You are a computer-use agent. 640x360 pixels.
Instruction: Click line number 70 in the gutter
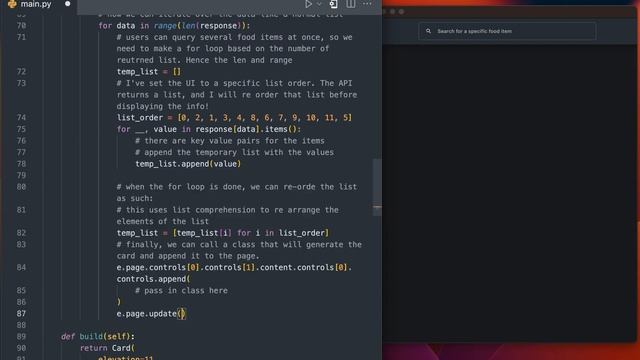coord(21,26)
